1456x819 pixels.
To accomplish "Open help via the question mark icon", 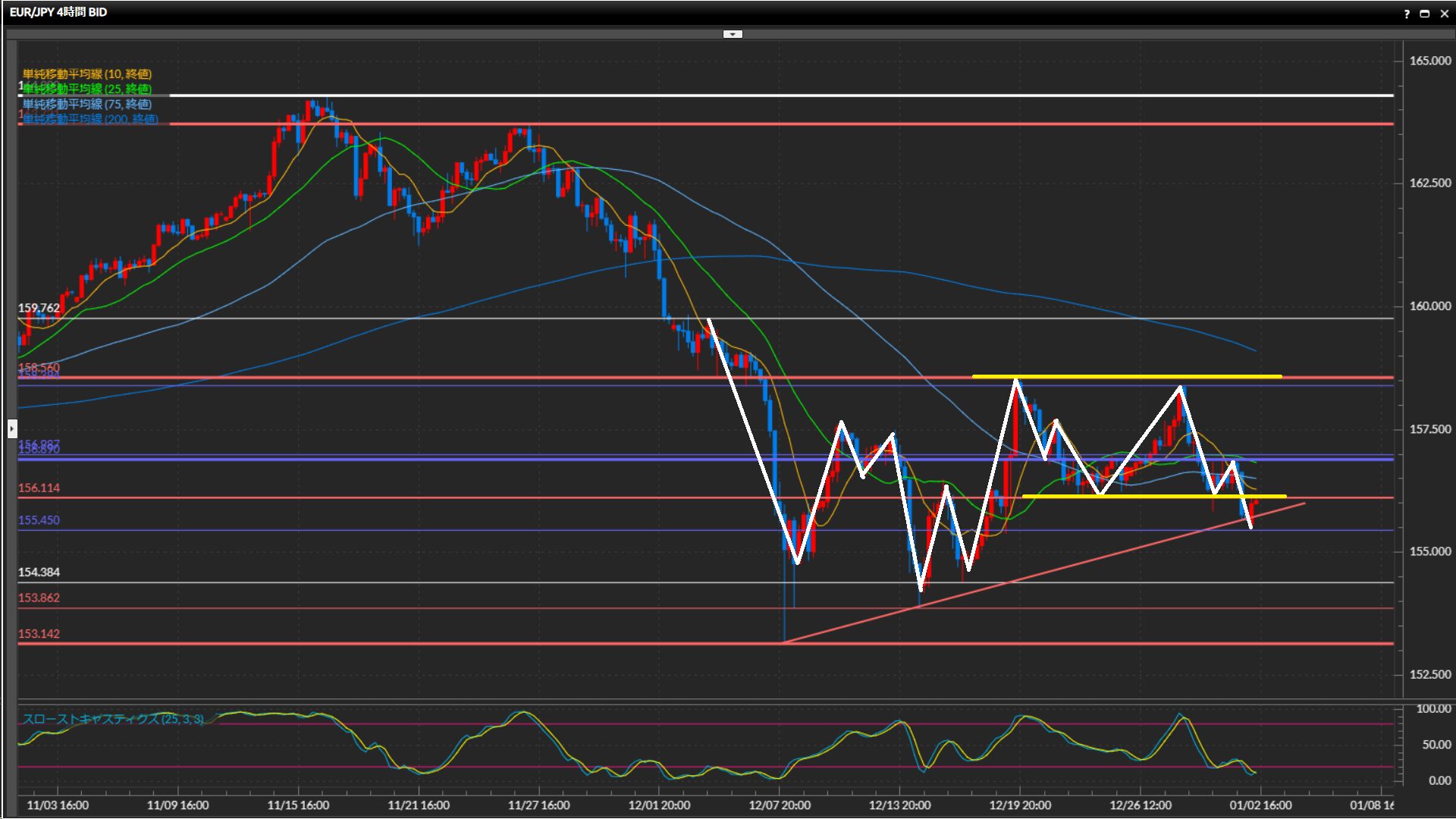I will [1407, 14].
